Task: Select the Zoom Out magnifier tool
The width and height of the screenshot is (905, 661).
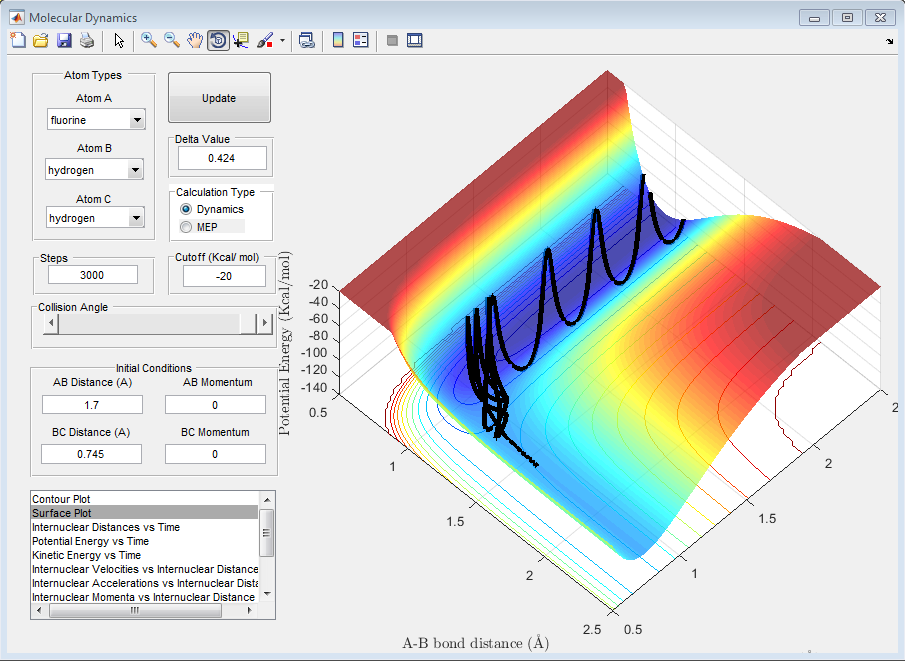Action: tap(172, 41)
